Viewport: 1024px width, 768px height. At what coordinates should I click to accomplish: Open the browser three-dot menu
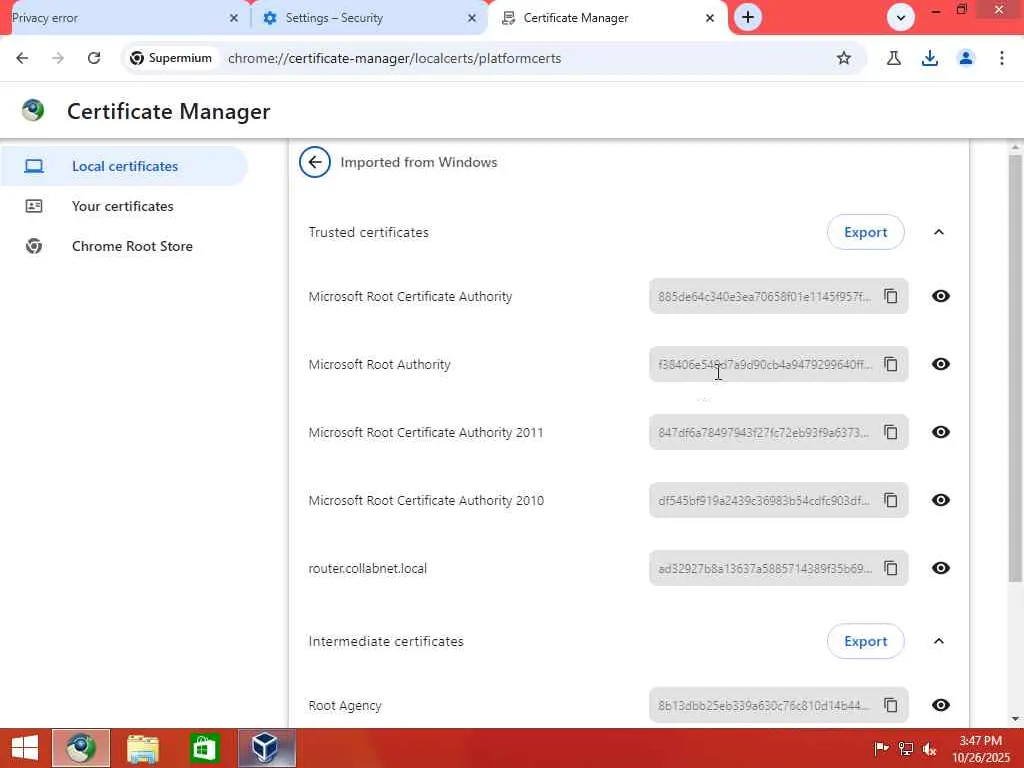pyautogui.click(x=1002, y=58)
